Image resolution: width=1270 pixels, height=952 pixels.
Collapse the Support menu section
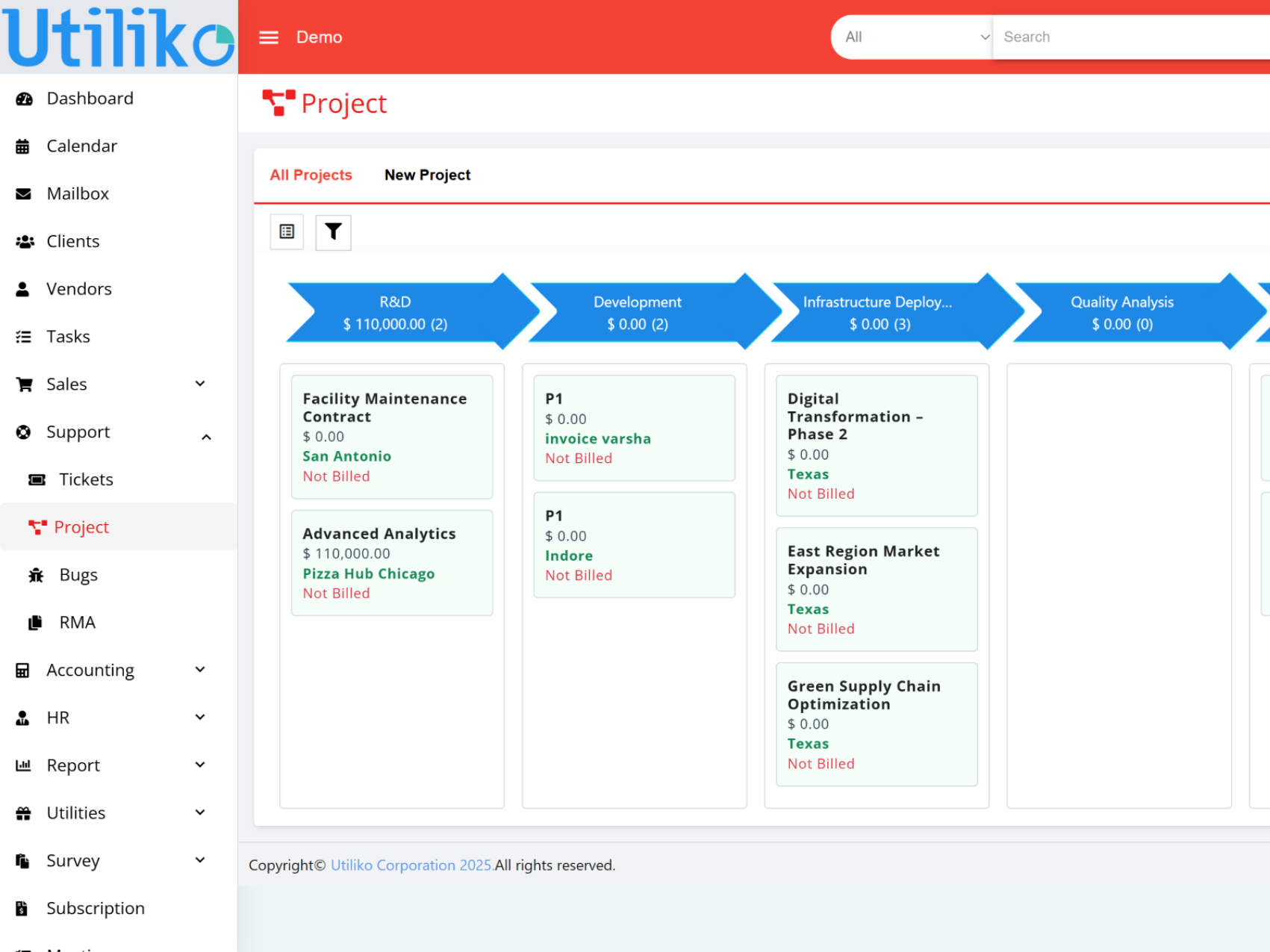pyautogui.click(x=206, y=437)
